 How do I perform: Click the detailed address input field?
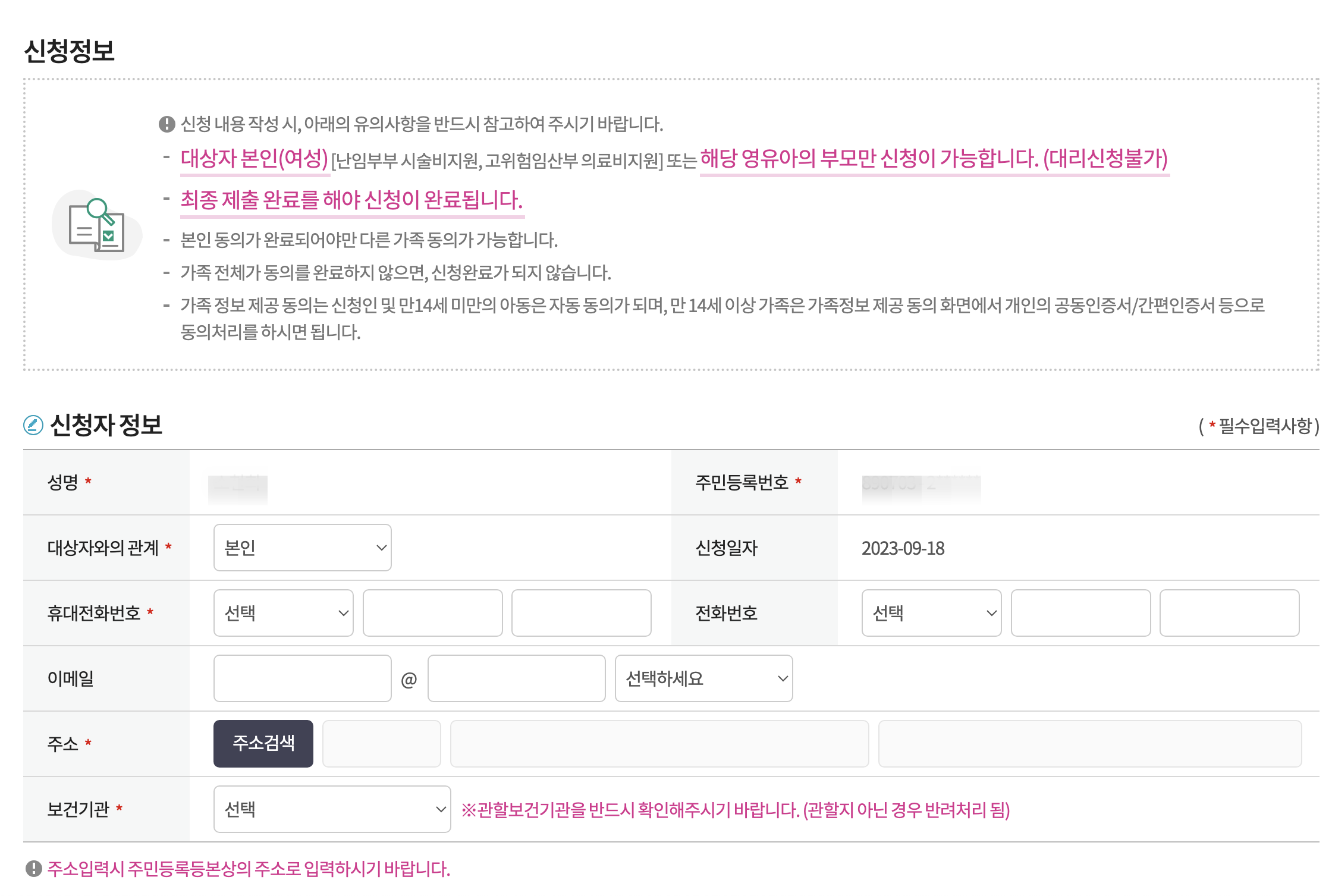coord(1089,743)
